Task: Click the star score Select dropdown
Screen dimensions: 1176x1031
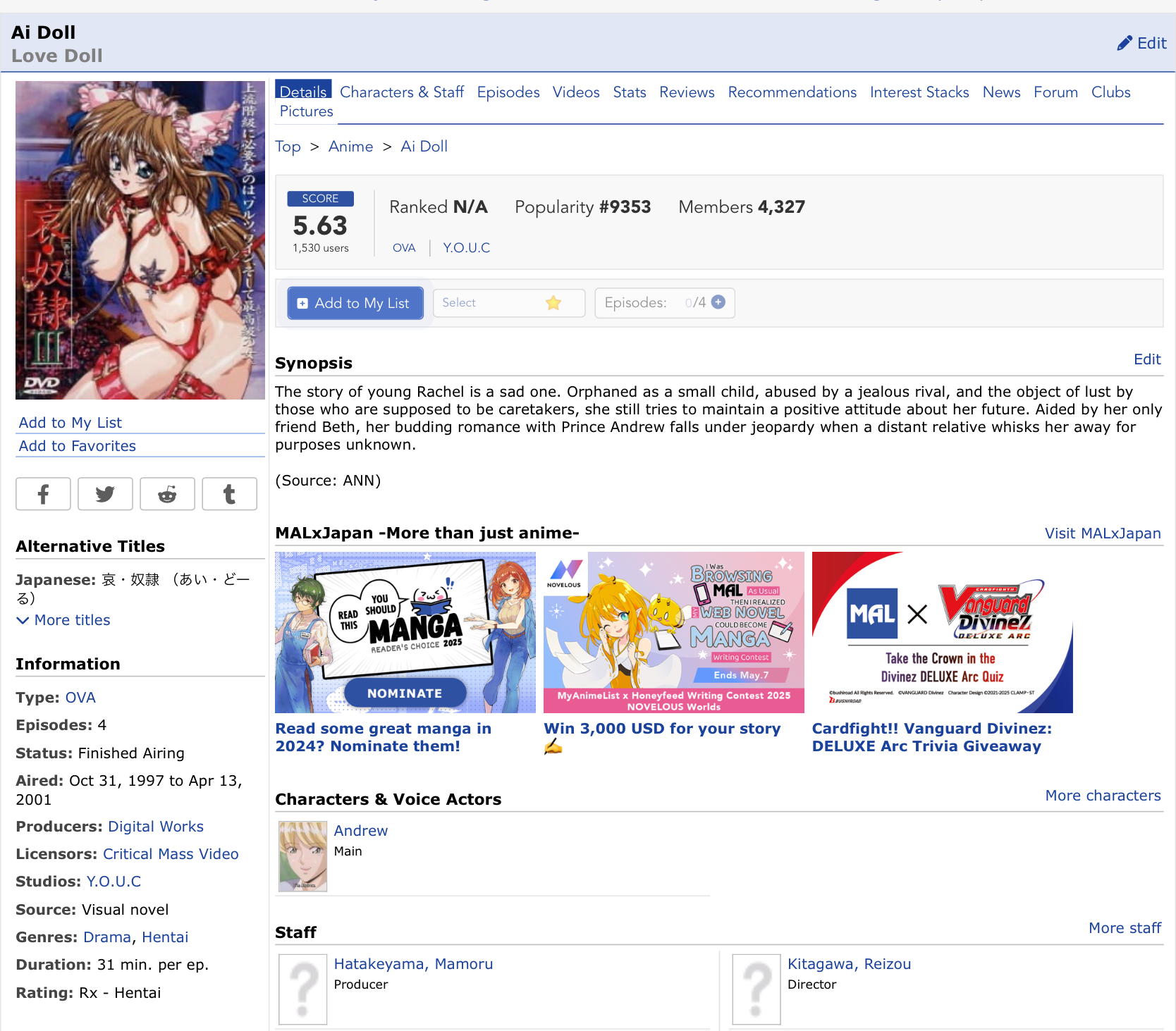Action: [508, 303]
